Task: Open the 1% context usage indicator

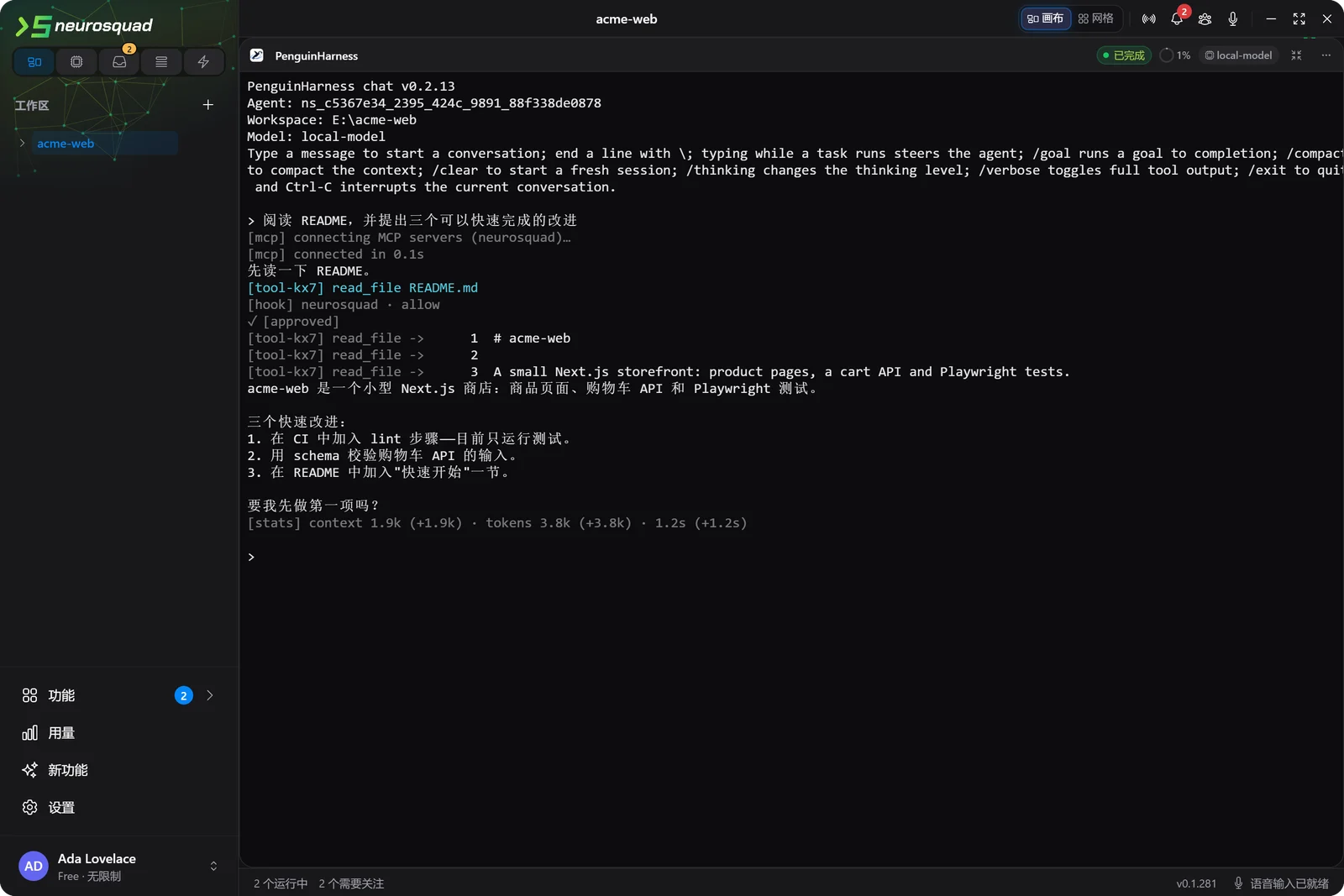Action: (1175, 55)
